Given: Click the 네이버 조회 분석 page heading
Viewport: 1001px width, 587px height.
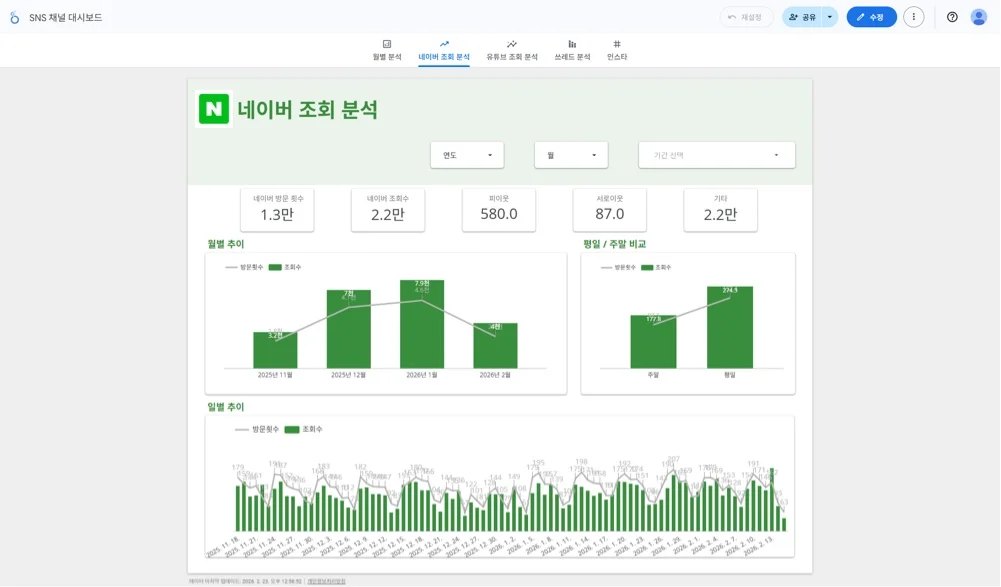Looking at the screenshot, I should [x=307, y=109].
